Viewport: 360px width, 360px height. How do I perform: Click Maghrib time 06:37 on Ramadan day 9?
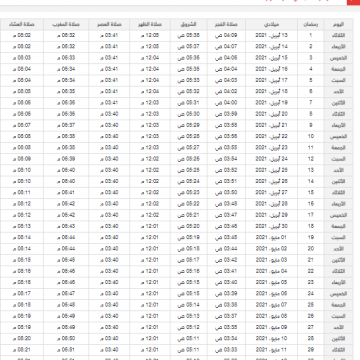[x=66, y=125]
